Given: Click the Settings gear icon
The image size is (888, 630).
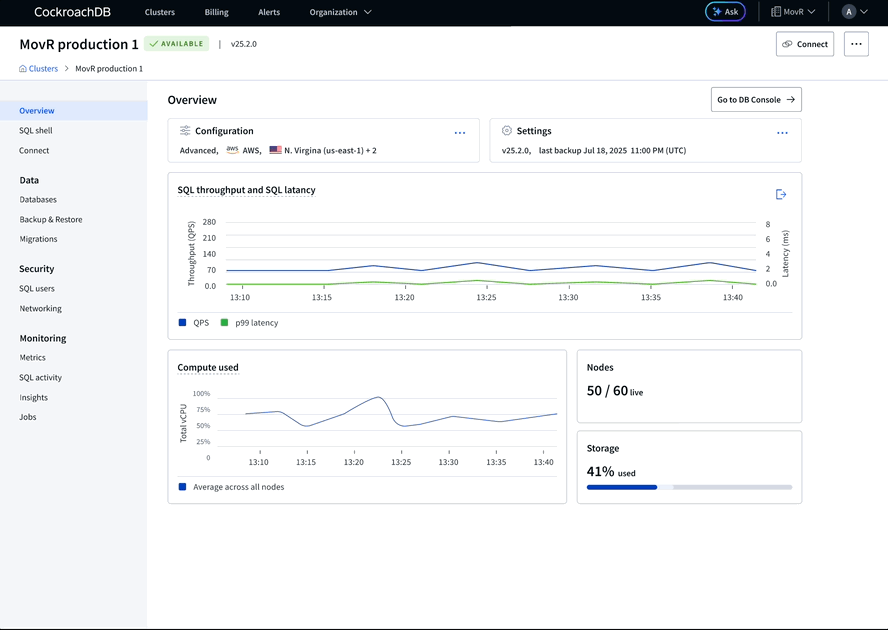Looking at the screenshot, I should tap(507, 131).
